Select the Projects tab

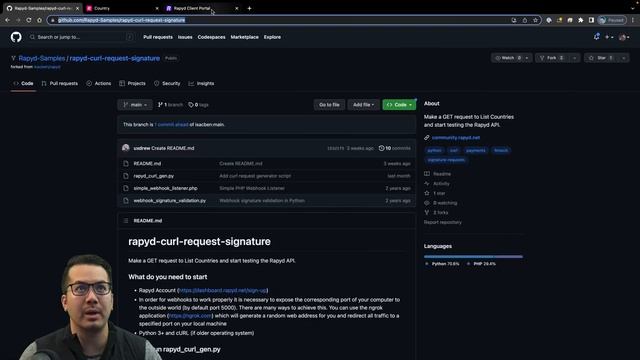pyautogui.click(x=132, y=83)
